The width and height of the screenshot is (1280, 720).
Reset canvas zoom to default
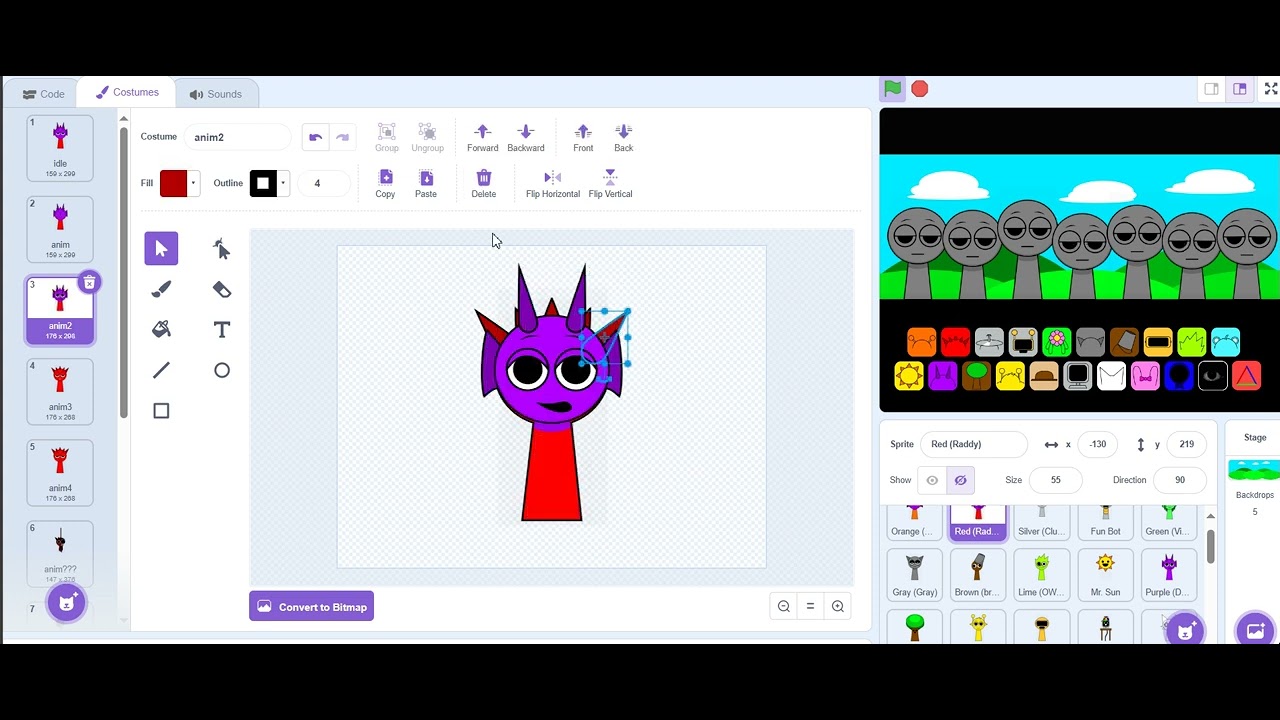[811, 606]
